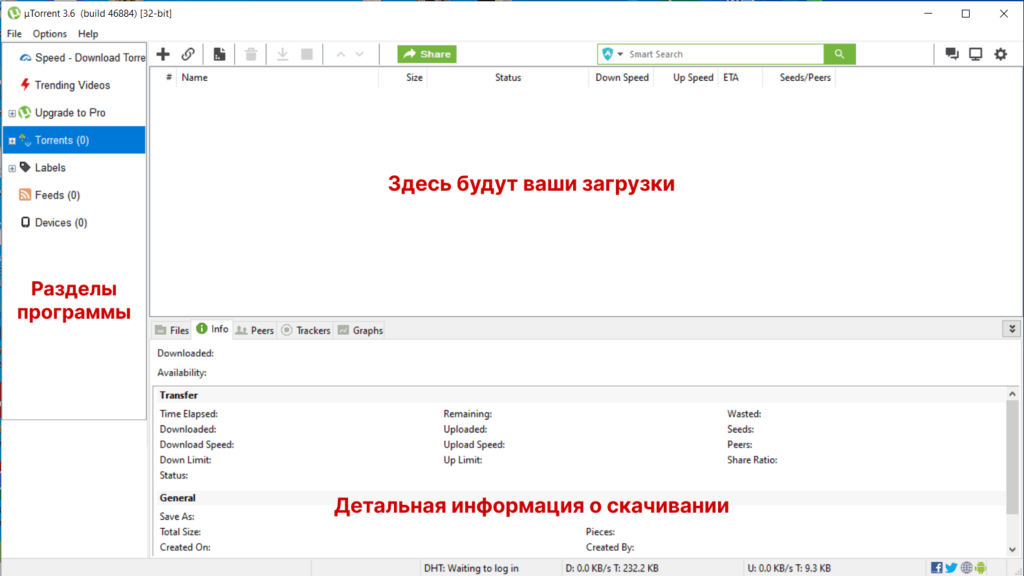Click the Twitter icon in status bar
1024x576 pixels.
coord(951,568)
